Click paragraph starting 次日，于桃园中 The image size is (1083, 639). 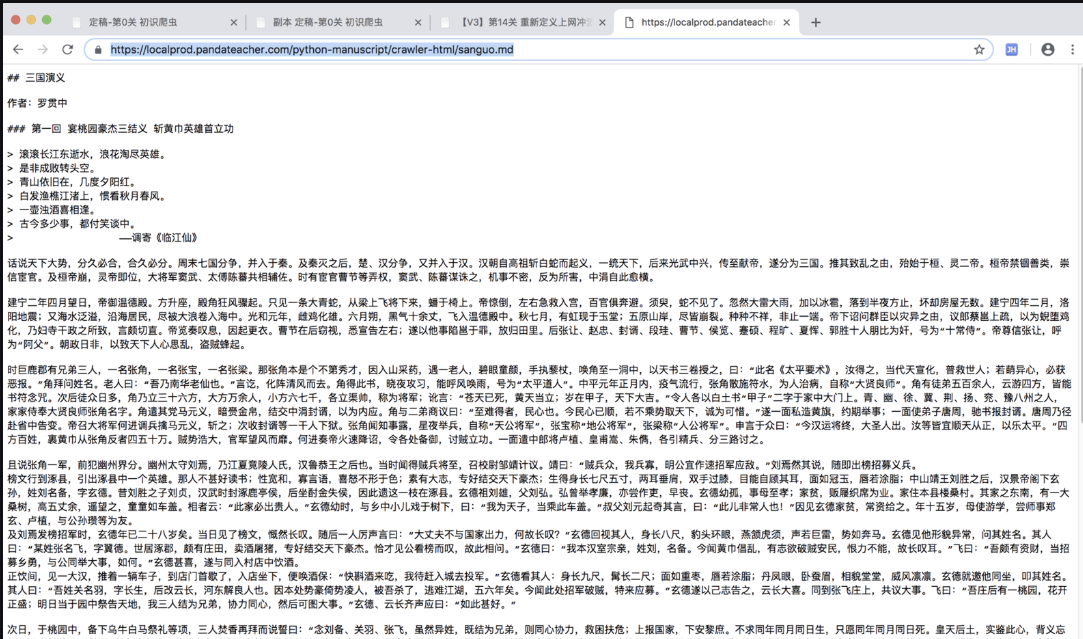[x=539, y=631]
